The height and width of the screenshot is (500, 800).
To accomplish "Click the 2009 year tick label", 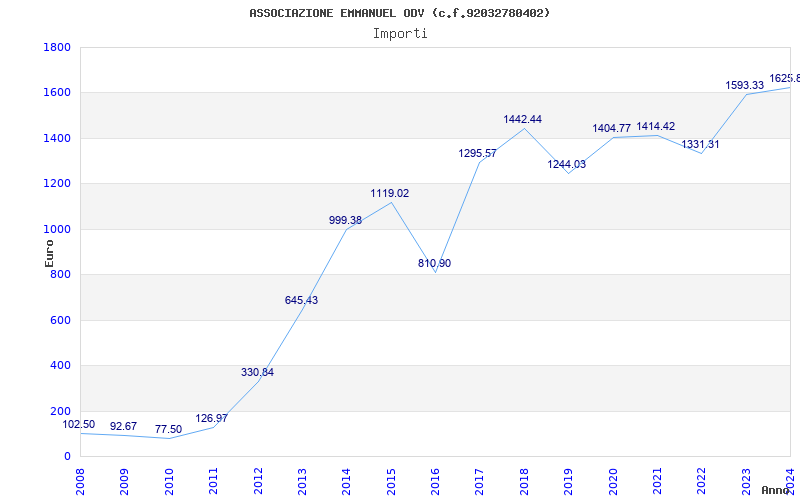I will [x=124, y=482].
